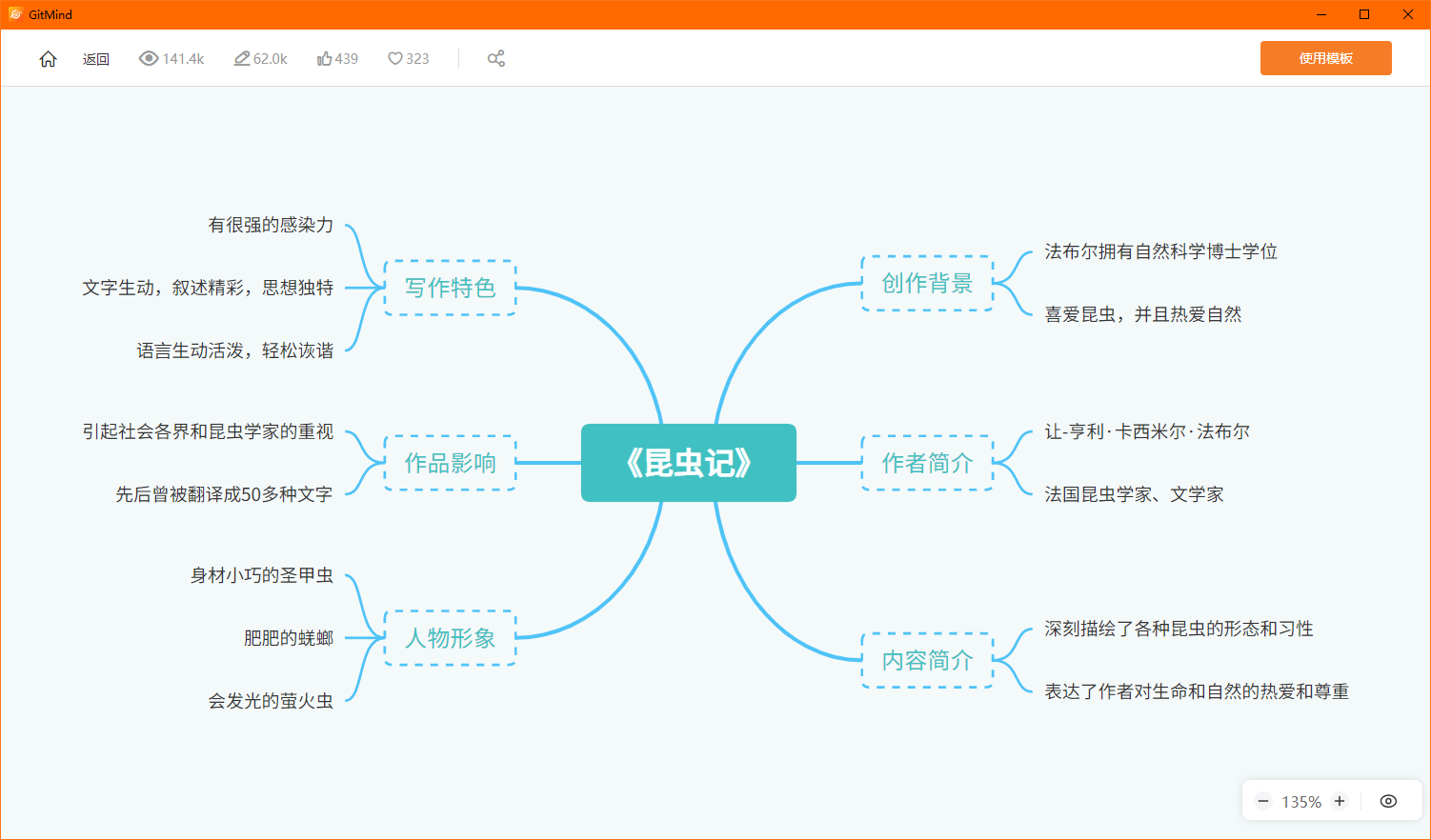Select the central 《昆虫记》 node
The width and height of the screenshot is (1431, 840).
[x=688, y=463]
